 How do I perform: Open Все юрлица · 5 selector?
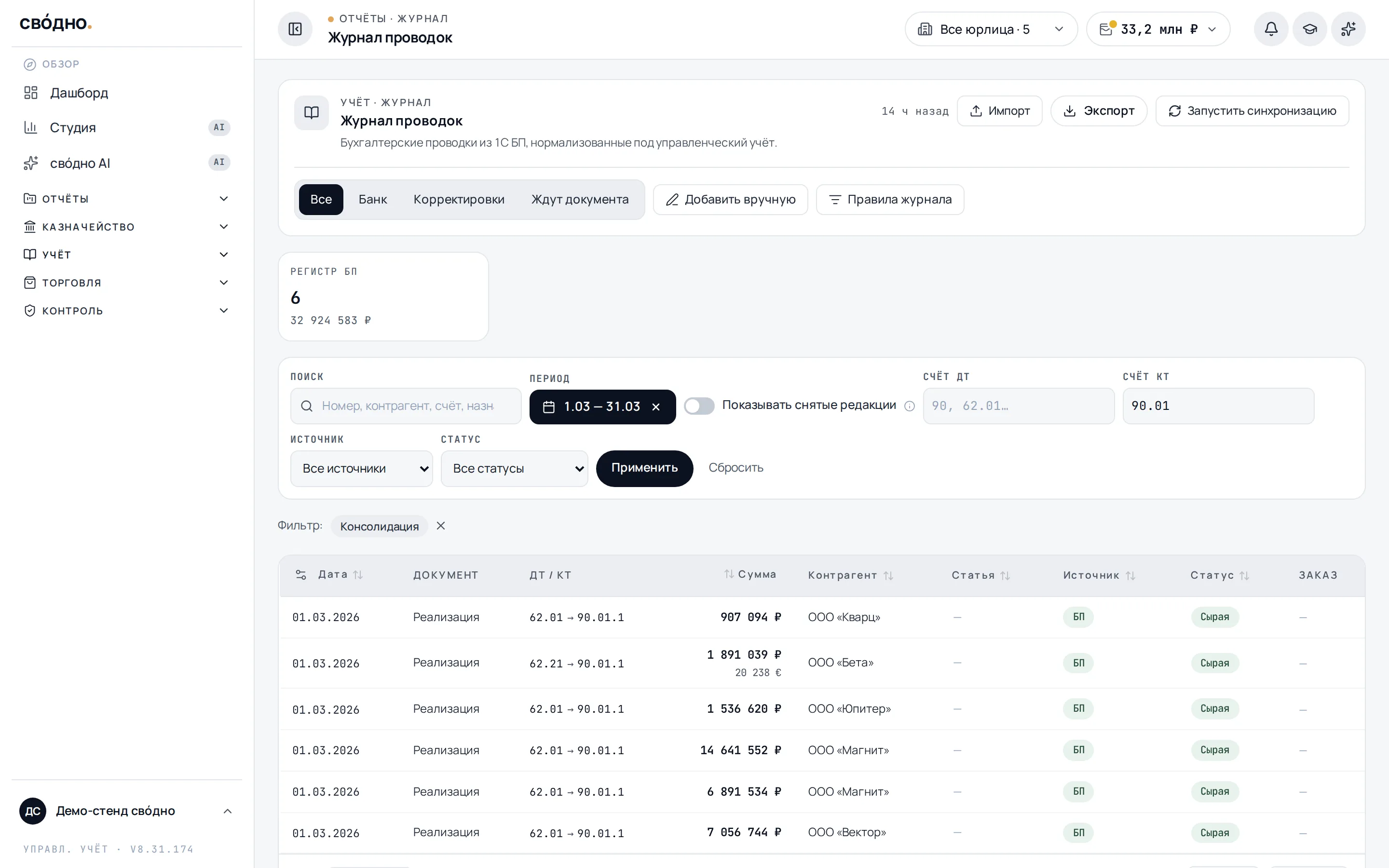click(x=991, y=29)
